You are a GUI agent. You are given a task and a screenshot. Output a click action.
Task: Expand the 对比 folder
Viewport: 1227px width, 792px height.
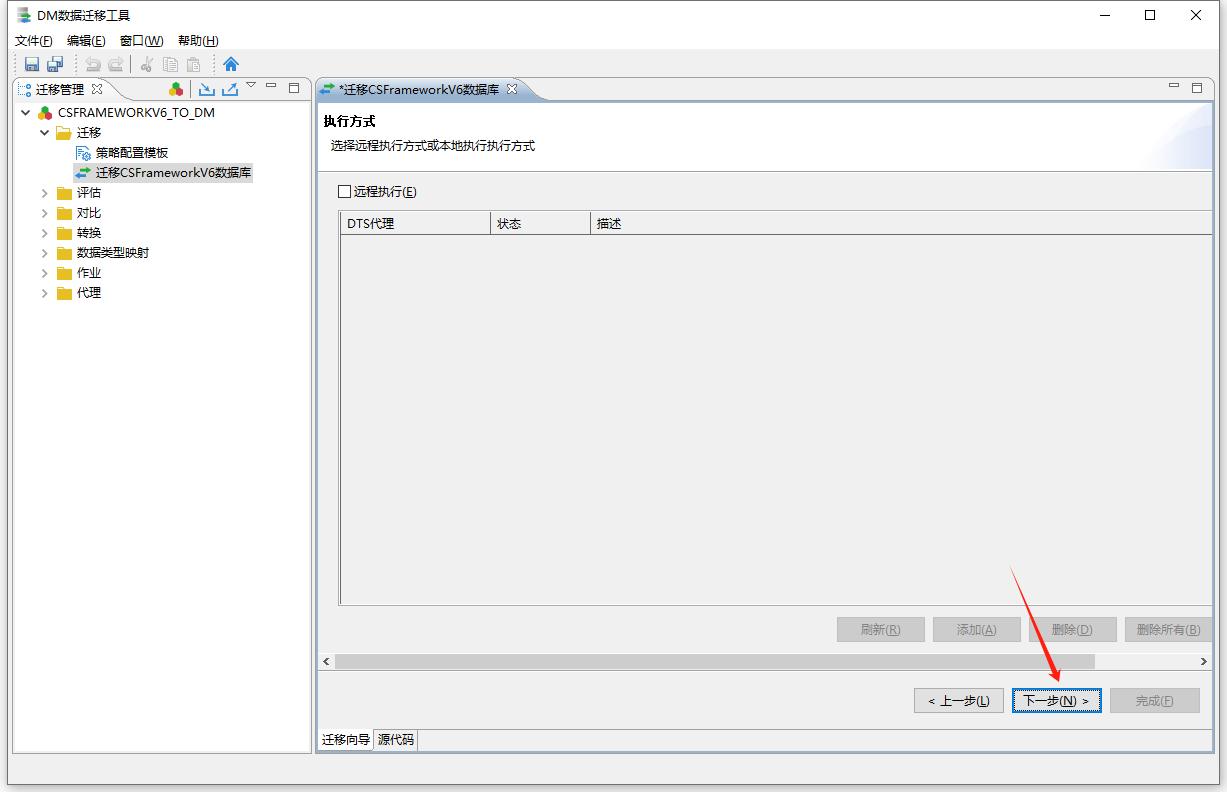click(x=45, y=213)
